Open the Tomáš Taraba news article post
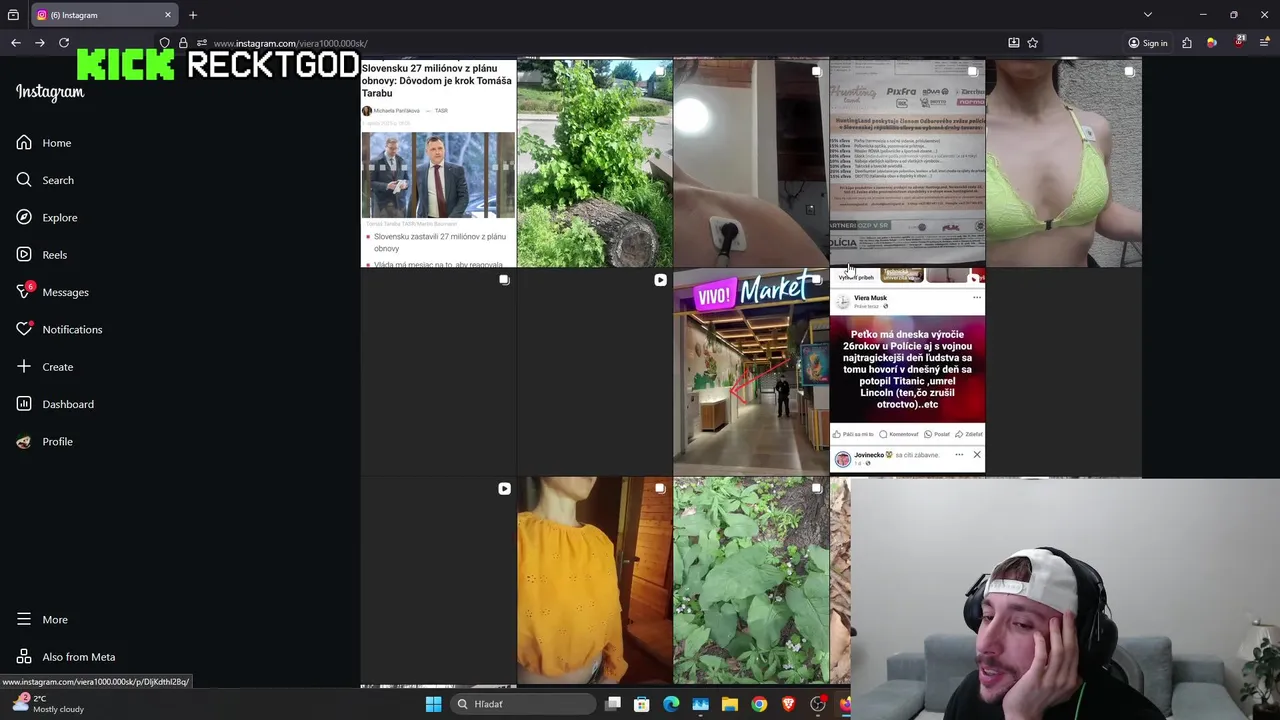Image resolution: width=1280 pixels, height=720 pixels. (x=438, y=163)
